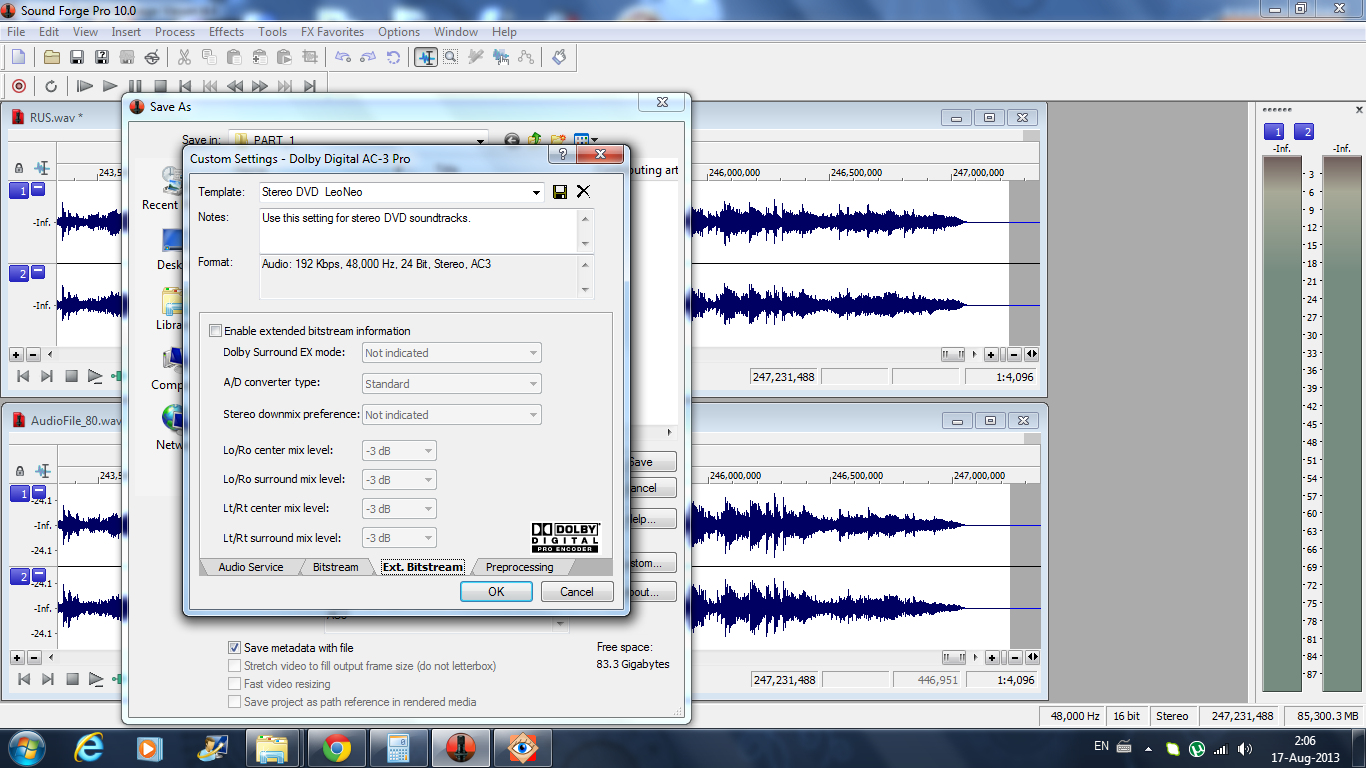Click time zoom-out minus in RUS.wav window
1366x768 pixels.
click(x=1014, y=354)
